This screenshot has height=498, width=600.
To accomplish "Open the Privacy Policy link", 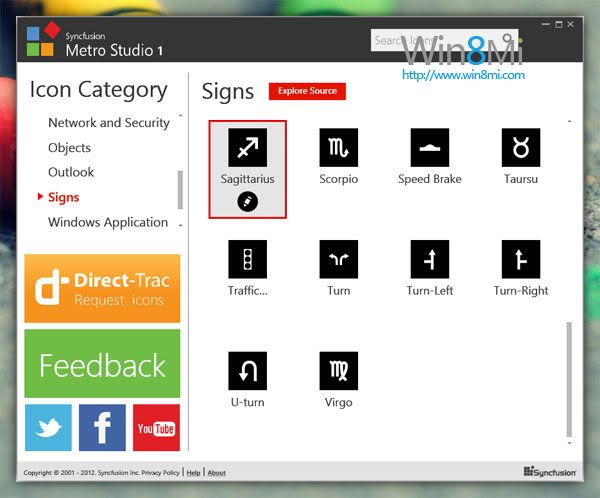I will 160,473.
